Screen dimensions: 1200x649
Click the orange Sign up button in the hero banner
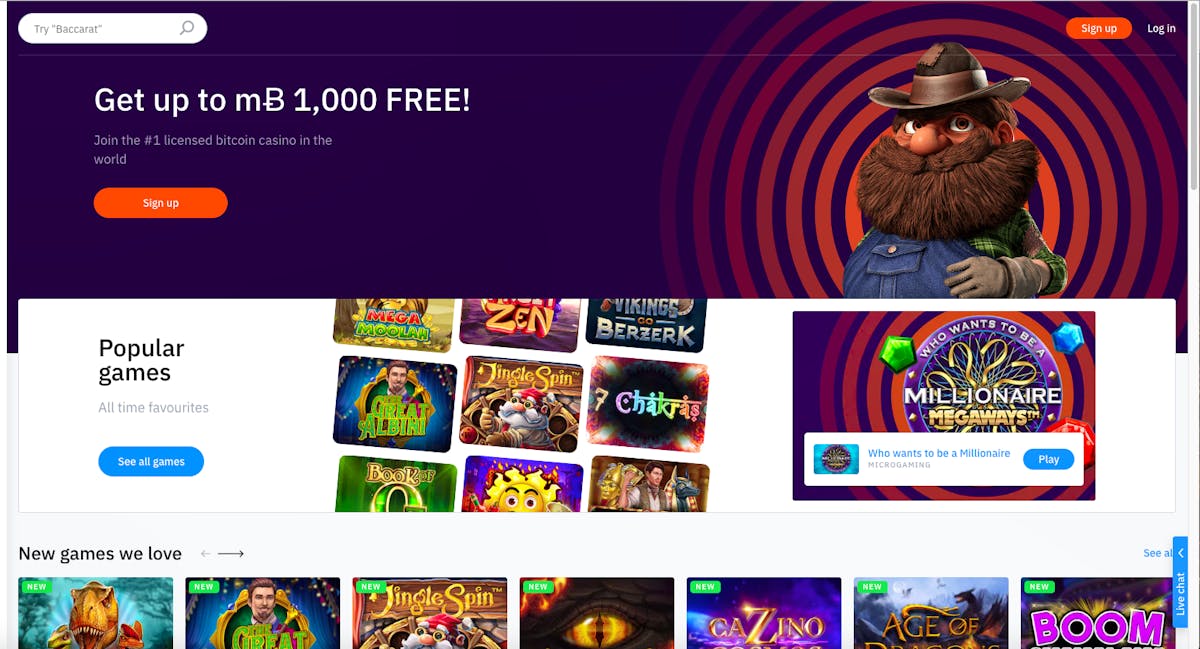pos(161,203)
